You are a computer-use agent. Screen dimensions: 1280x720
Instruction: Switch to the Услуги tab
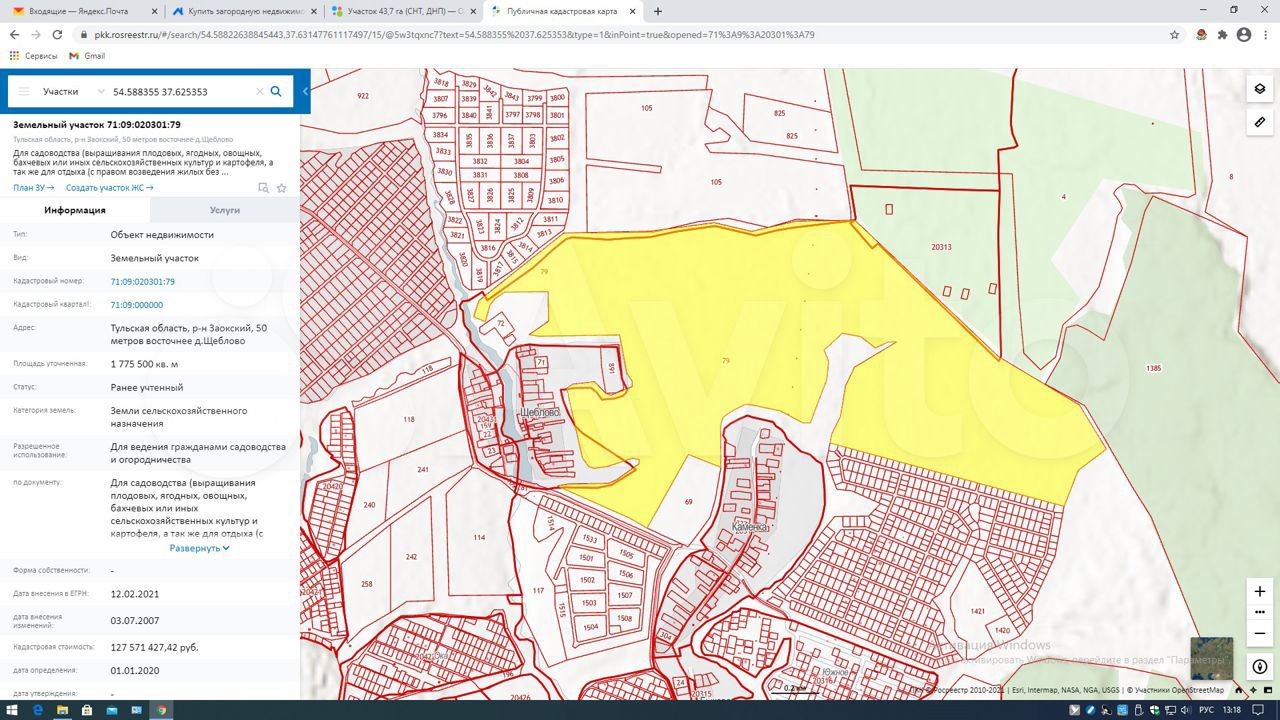pos(224,210)
